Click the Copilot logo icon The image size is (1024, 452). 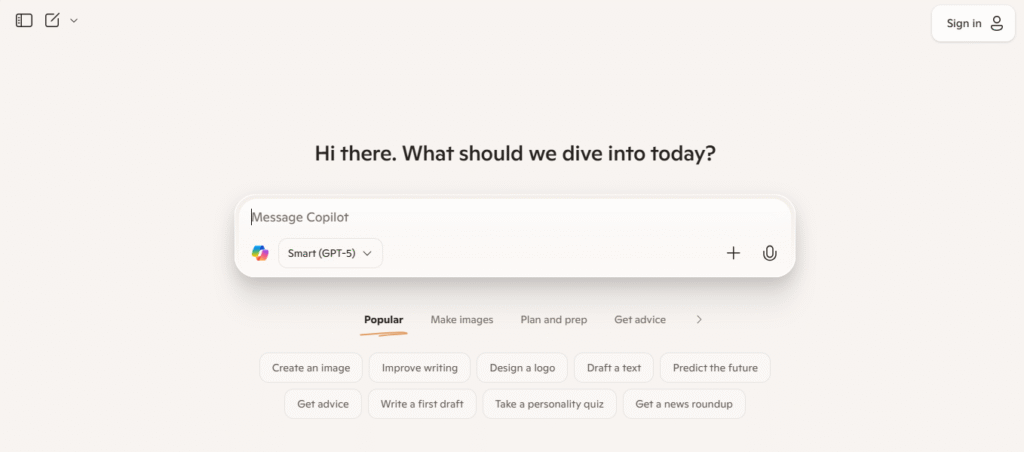point(261,253)
